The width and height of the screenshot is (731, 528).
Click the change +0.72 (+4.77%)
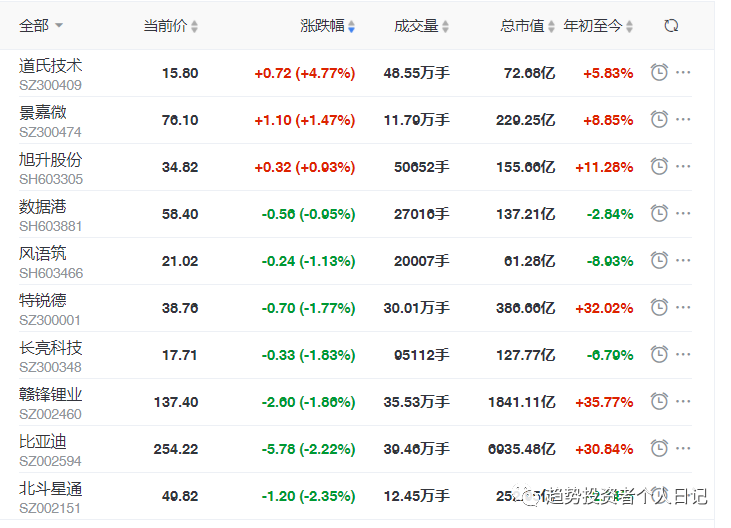click(x=304, y=73)
